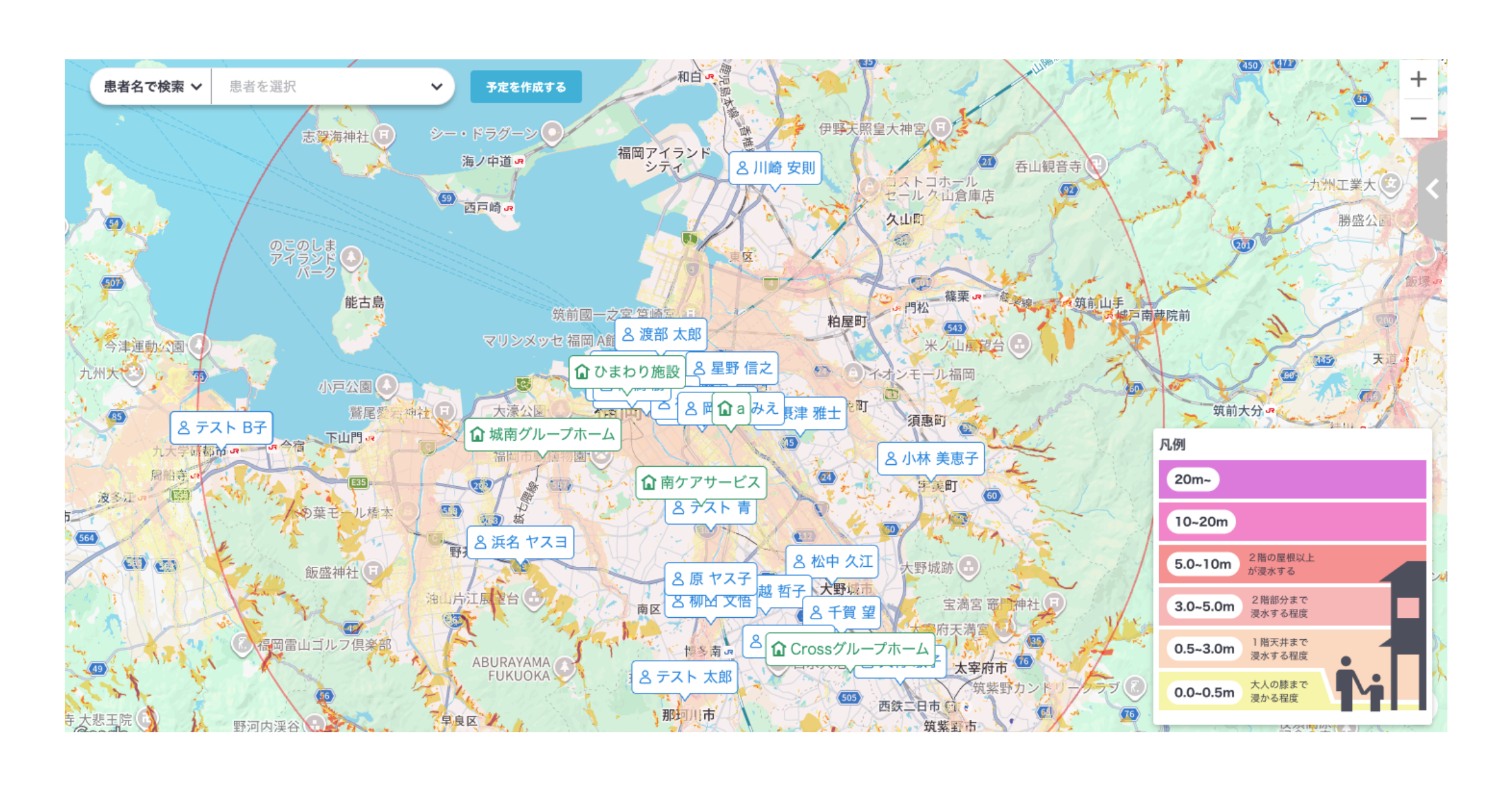Viewport: 1512px width, 791px height.
Task: Click patient marker 小林 美恵子
Action: pyautogui.click(x=931, y=458)
